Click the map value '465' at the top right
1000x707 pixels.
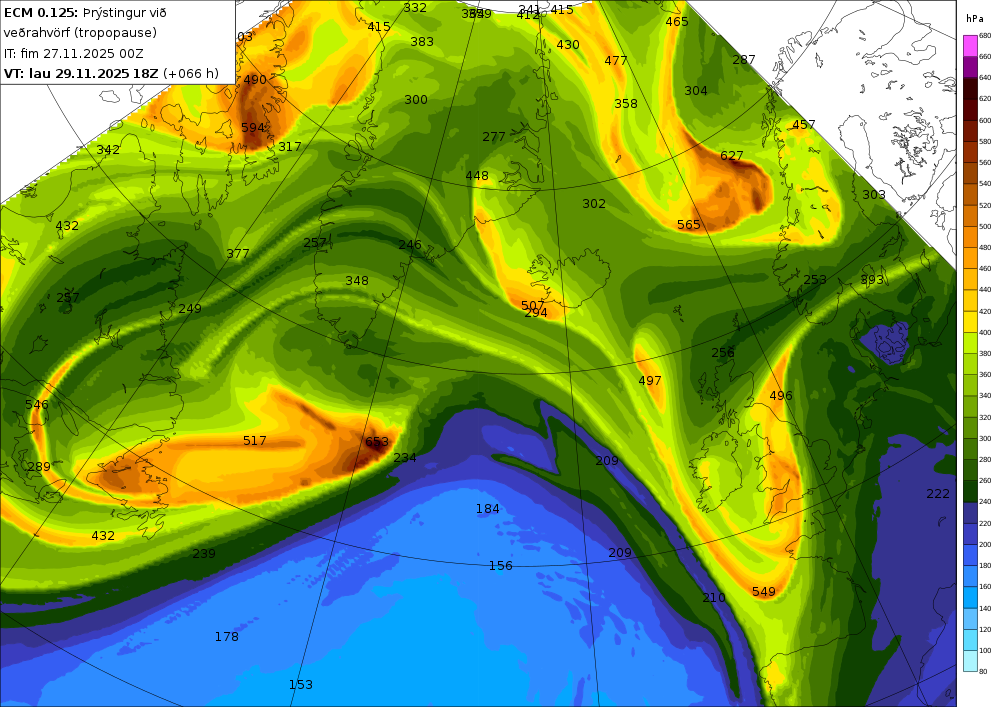677,21
